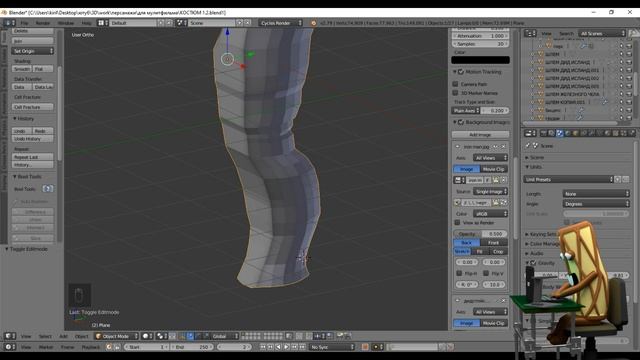The height and width of the screenshot is (360, 640).
Task: Toggle the Background Images checkbox
Action: [x=461, y=122]
